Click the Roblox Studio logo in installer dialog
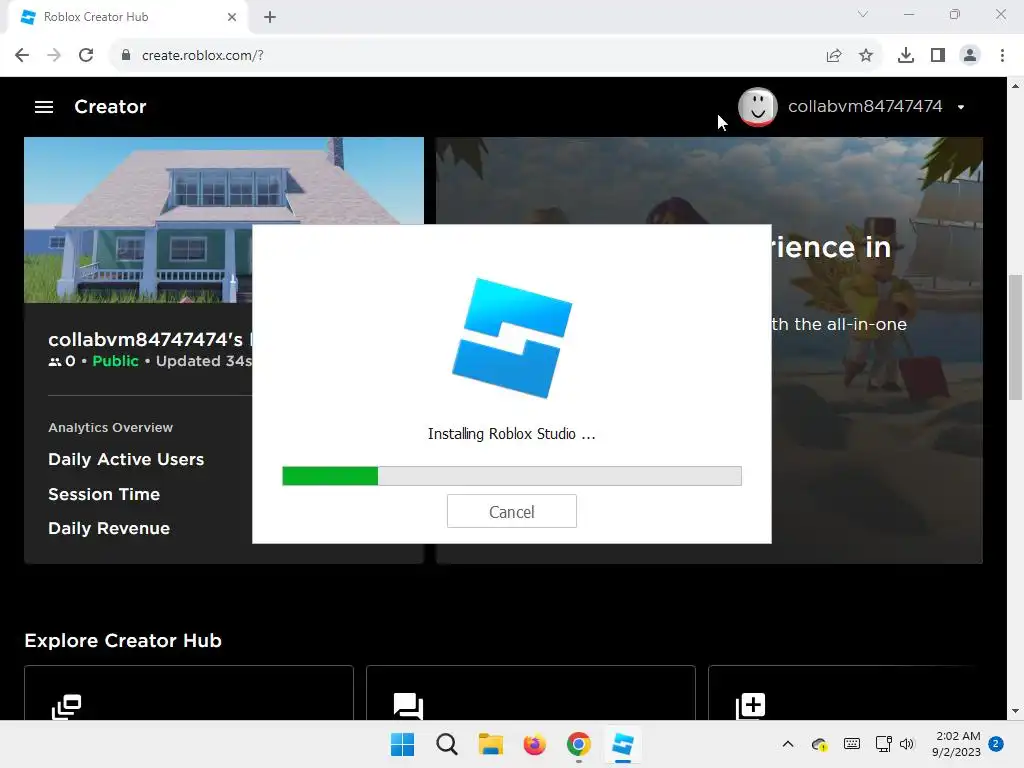The height and width of the screenshot is (768, 1024). (512, 338)
